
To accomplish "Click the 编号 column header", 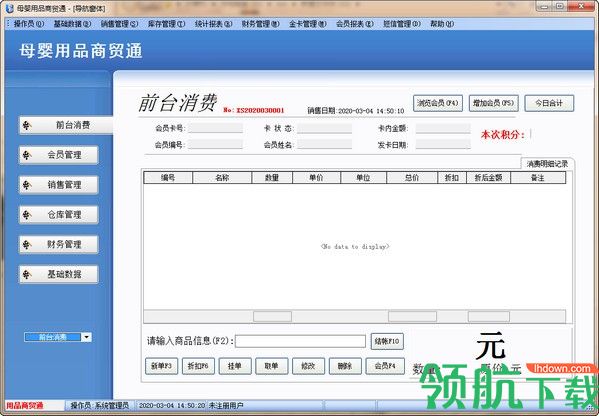I will click(x=168, y=178).
